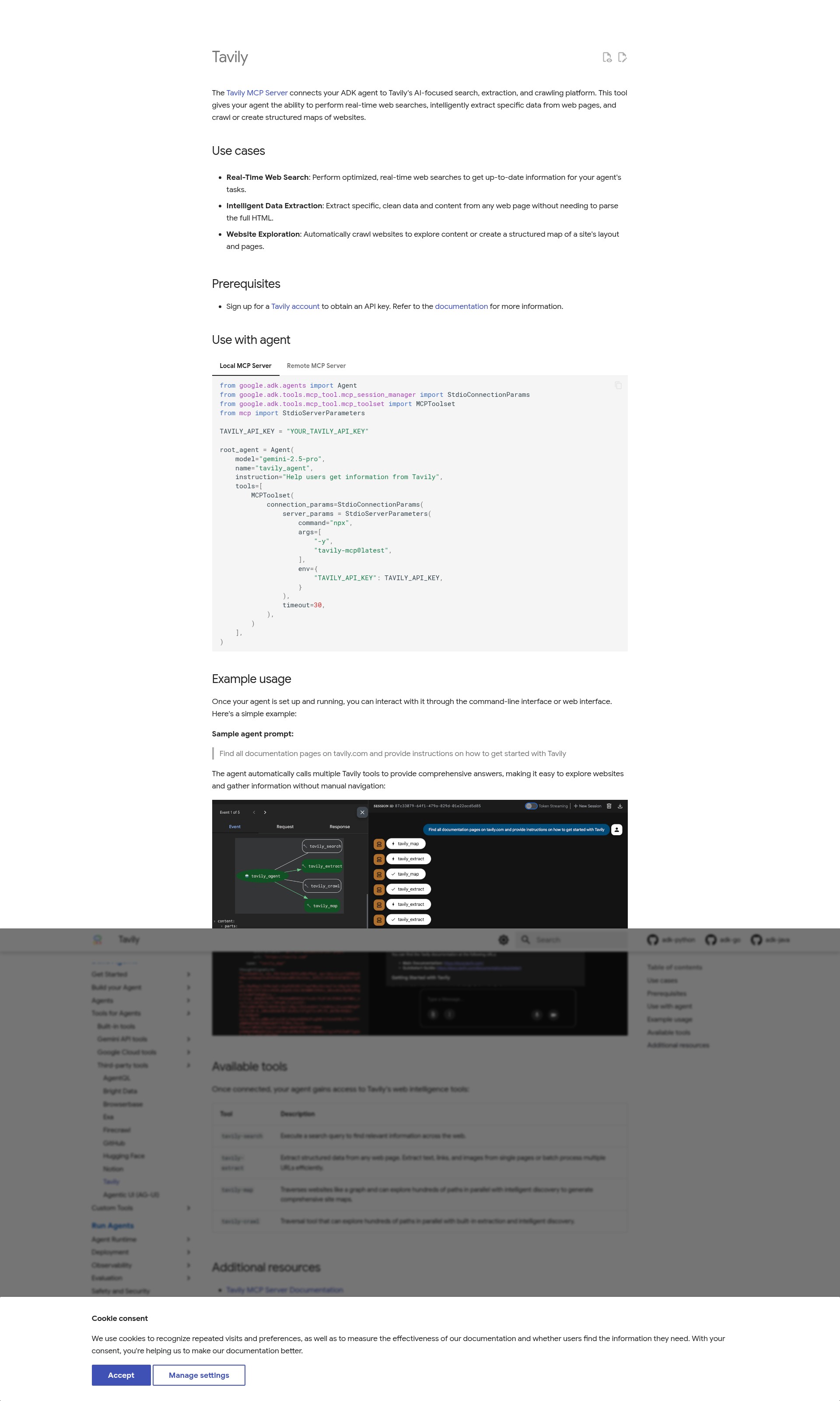Accept the cookie consent
Screen dimensions: 840x1401
(x=121, y=1375)
